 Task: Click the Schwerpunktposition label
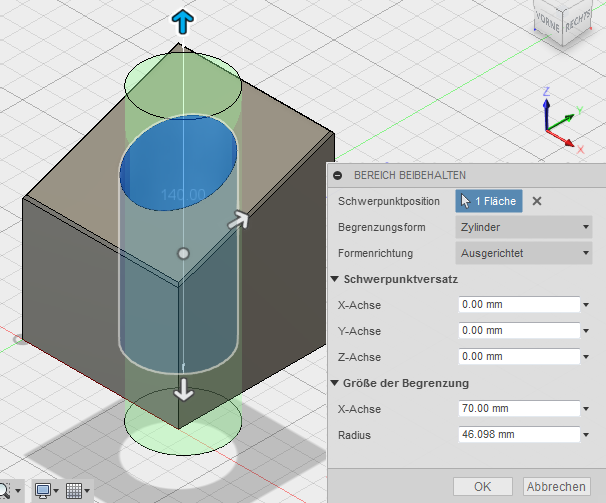tap(389, 201)
